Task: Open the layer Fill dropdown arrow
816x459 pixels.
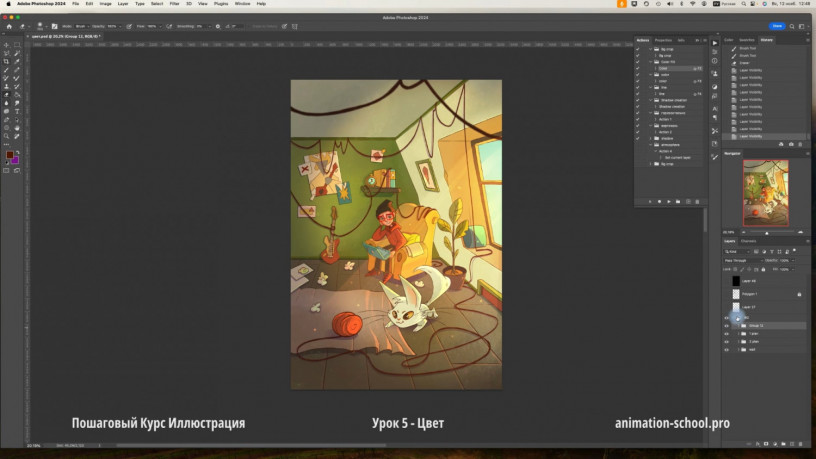Action: 793,270
